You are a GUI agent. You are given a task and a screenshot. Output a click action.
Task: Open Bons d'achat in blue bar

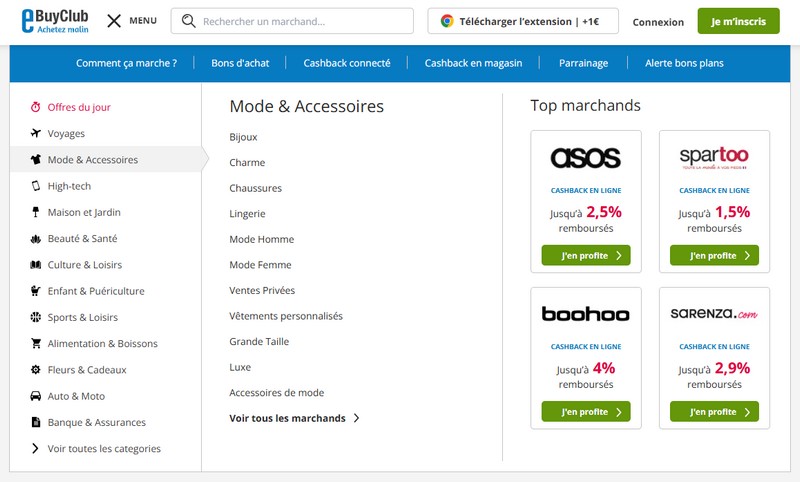coord(240,63)
